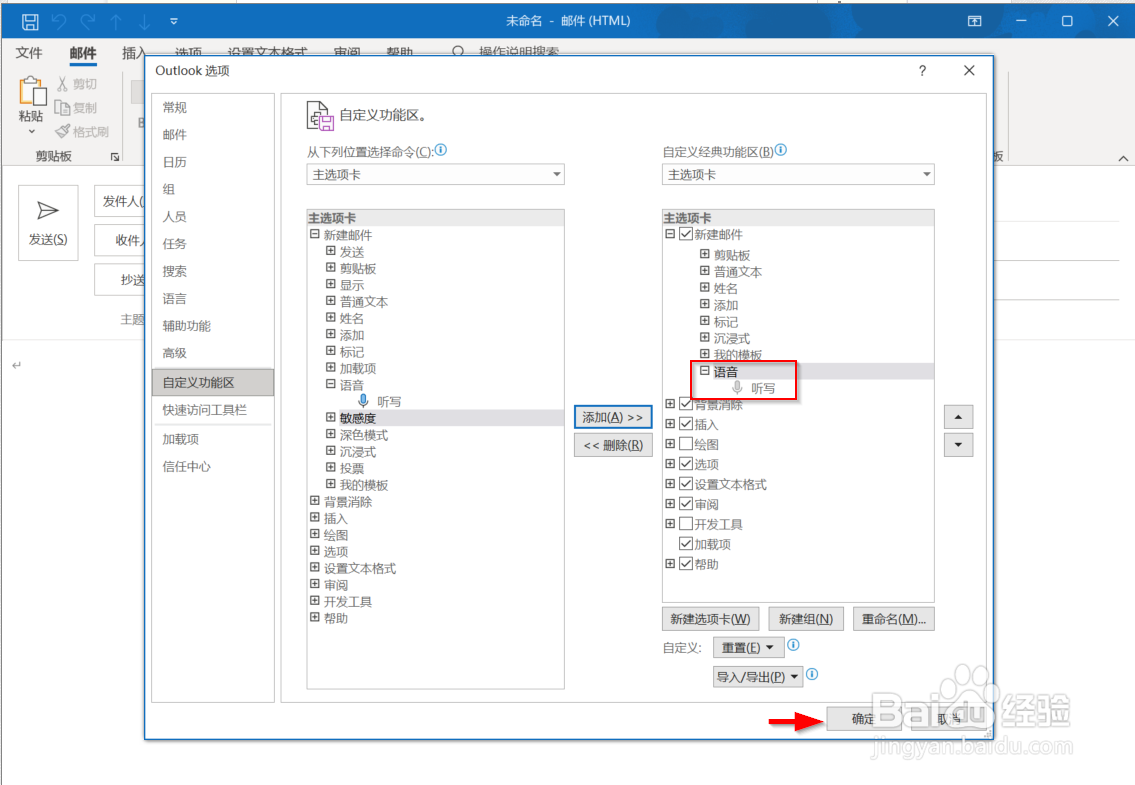
Task: Expand the 敏感度 node in left tree
Action: (331, 417)
